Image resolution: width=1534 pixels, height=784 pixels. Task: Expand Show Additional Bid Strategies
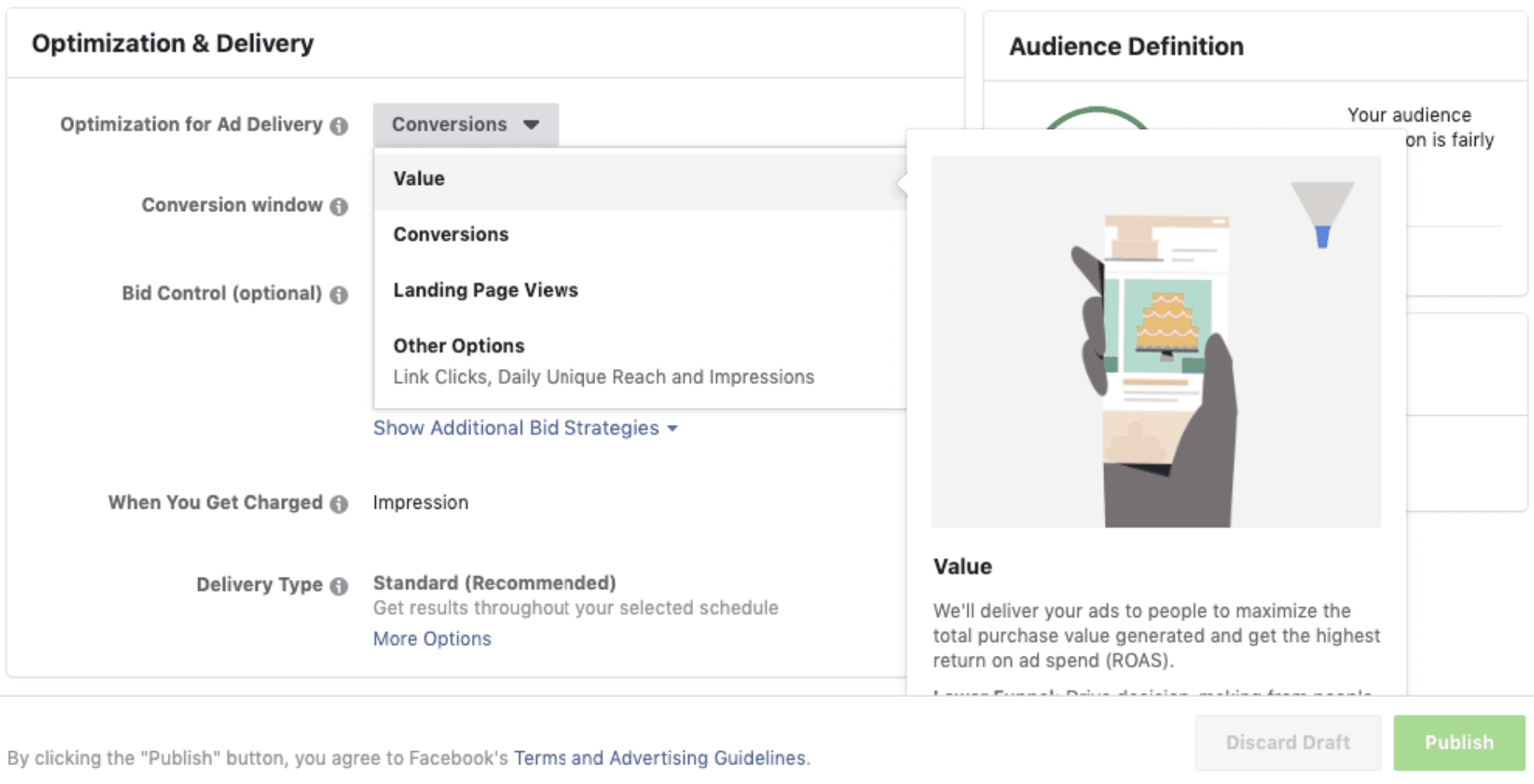(x=525, y=428)
